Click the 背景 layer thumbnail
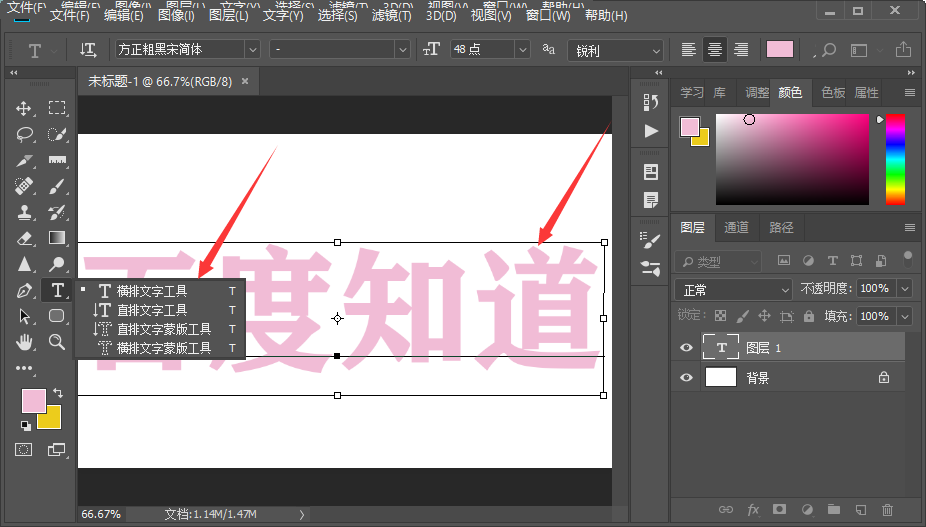The height and width of the screenshot is (527, 926). tap(720, 377)
